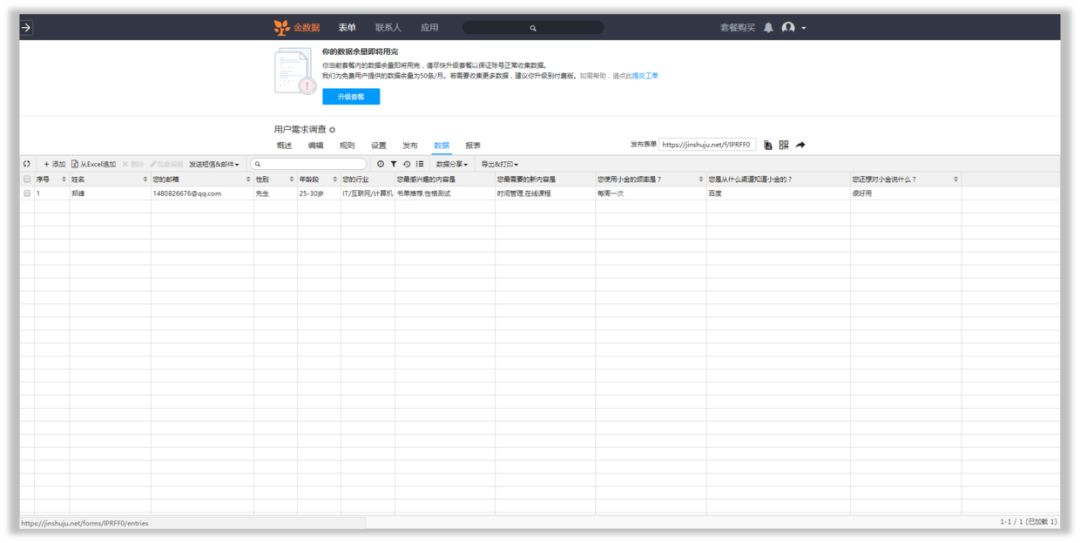Viewport: 1080px width, 543px height.
Task: Click the 金数据 logo
Action: (297, 28)
